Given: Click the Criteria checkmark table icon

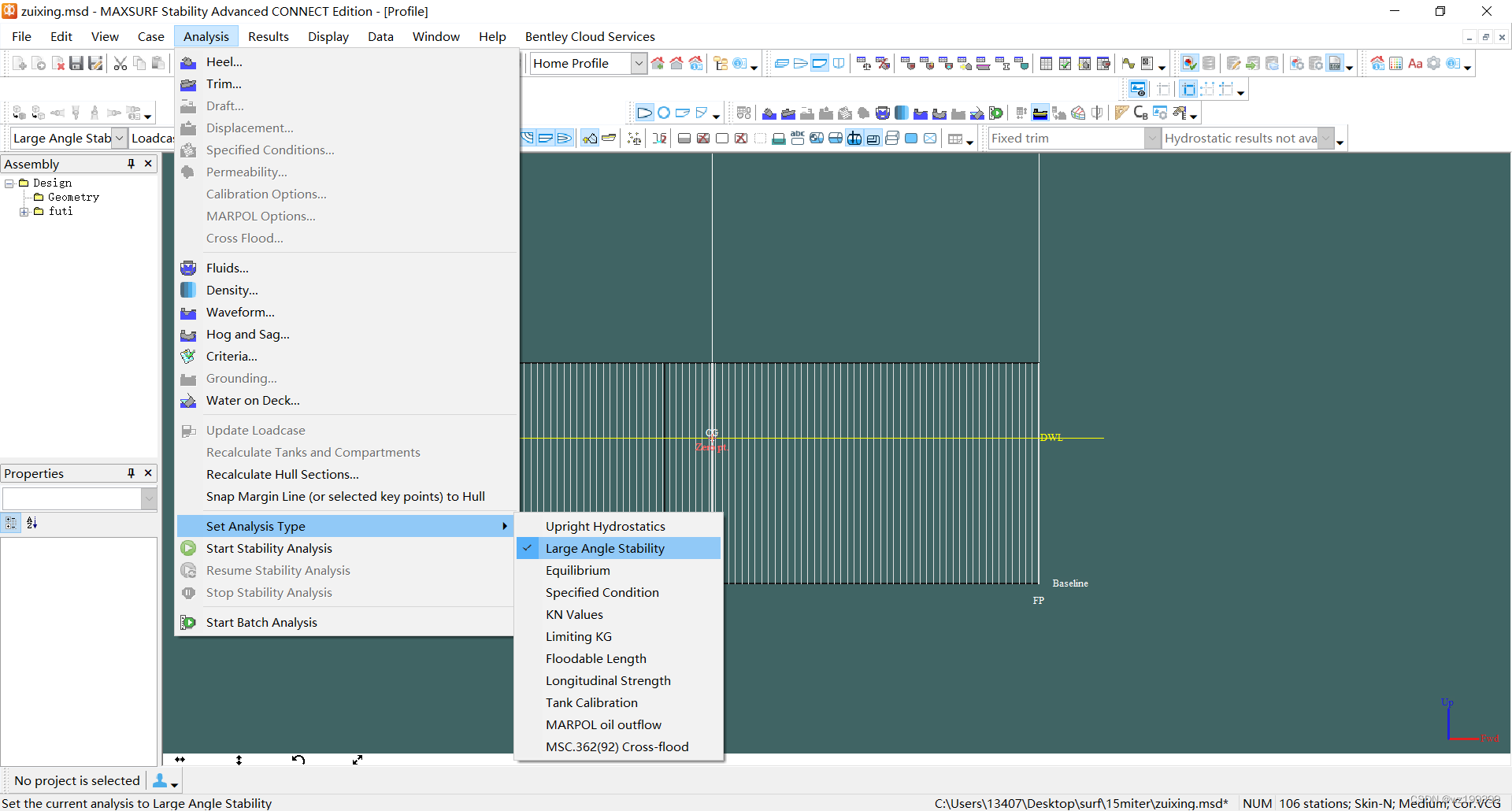Looking at the screenshot, I should (1065, 64).
